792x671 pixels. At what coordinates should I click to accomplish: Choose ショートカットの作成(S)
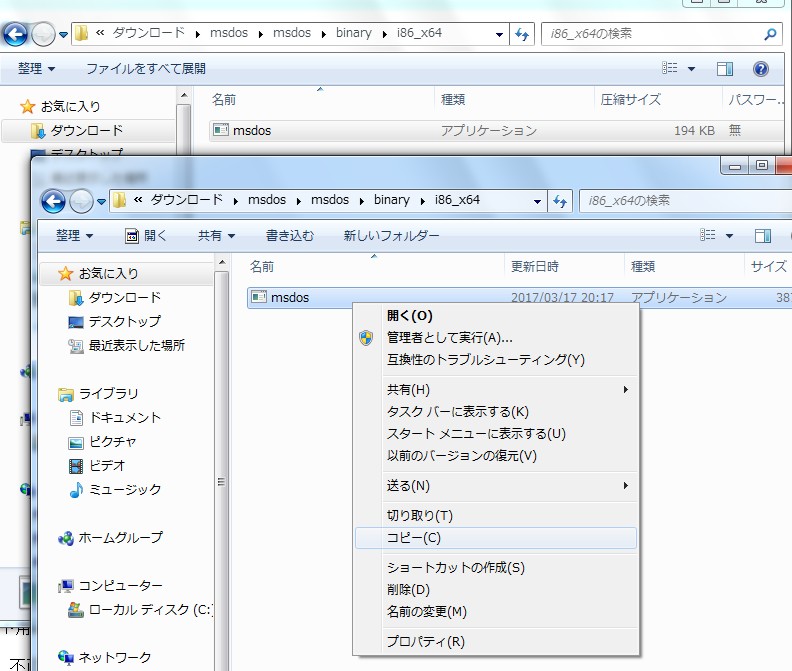pyautogui.click(x=496, y=567)
